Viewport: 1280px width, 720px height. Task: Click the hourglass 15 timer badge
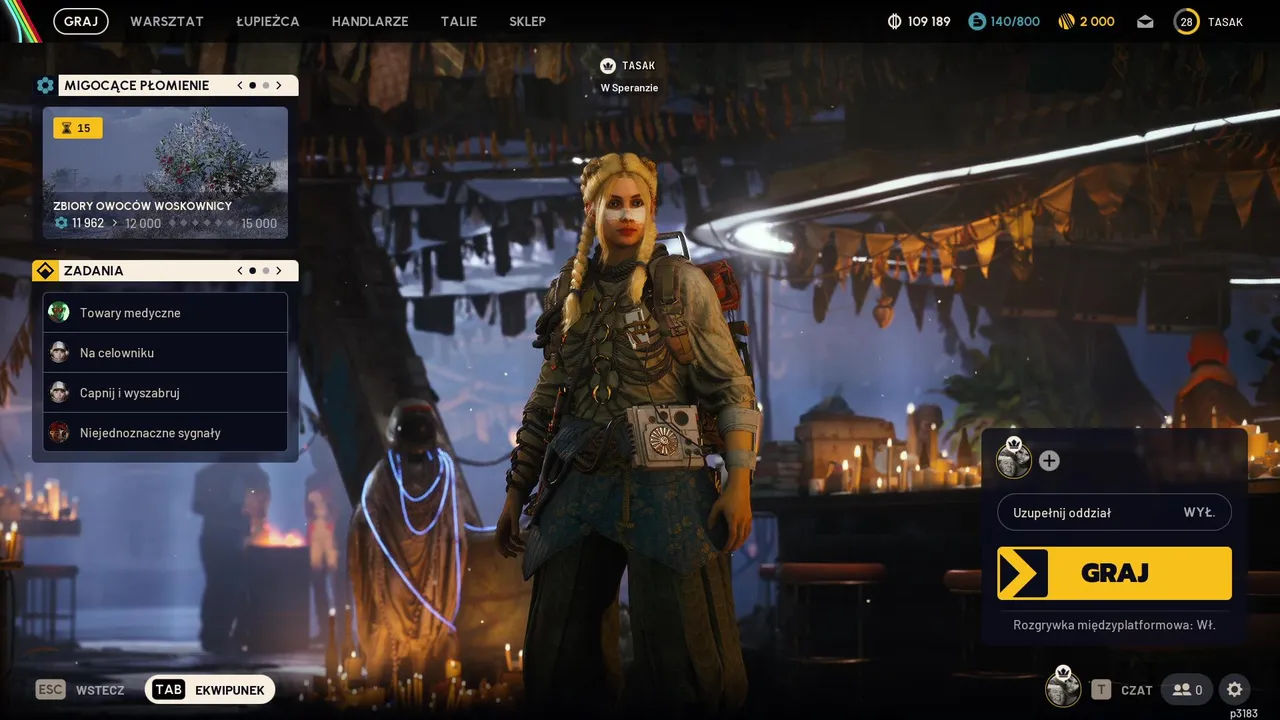(x=78, y=128)
